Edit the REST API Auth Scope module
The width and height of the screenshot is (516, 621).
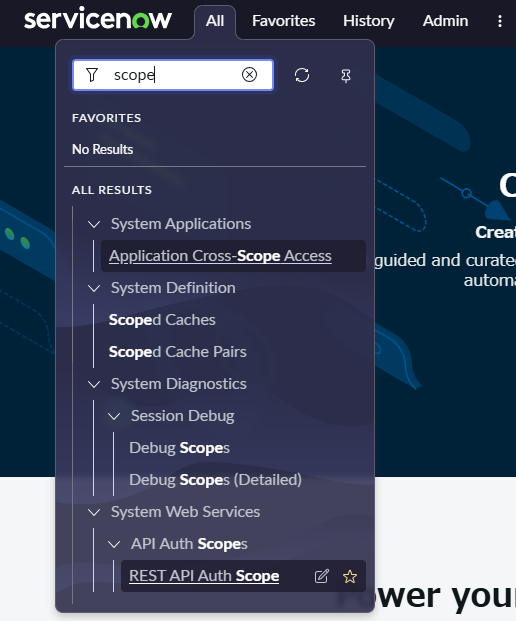(322, 576)
